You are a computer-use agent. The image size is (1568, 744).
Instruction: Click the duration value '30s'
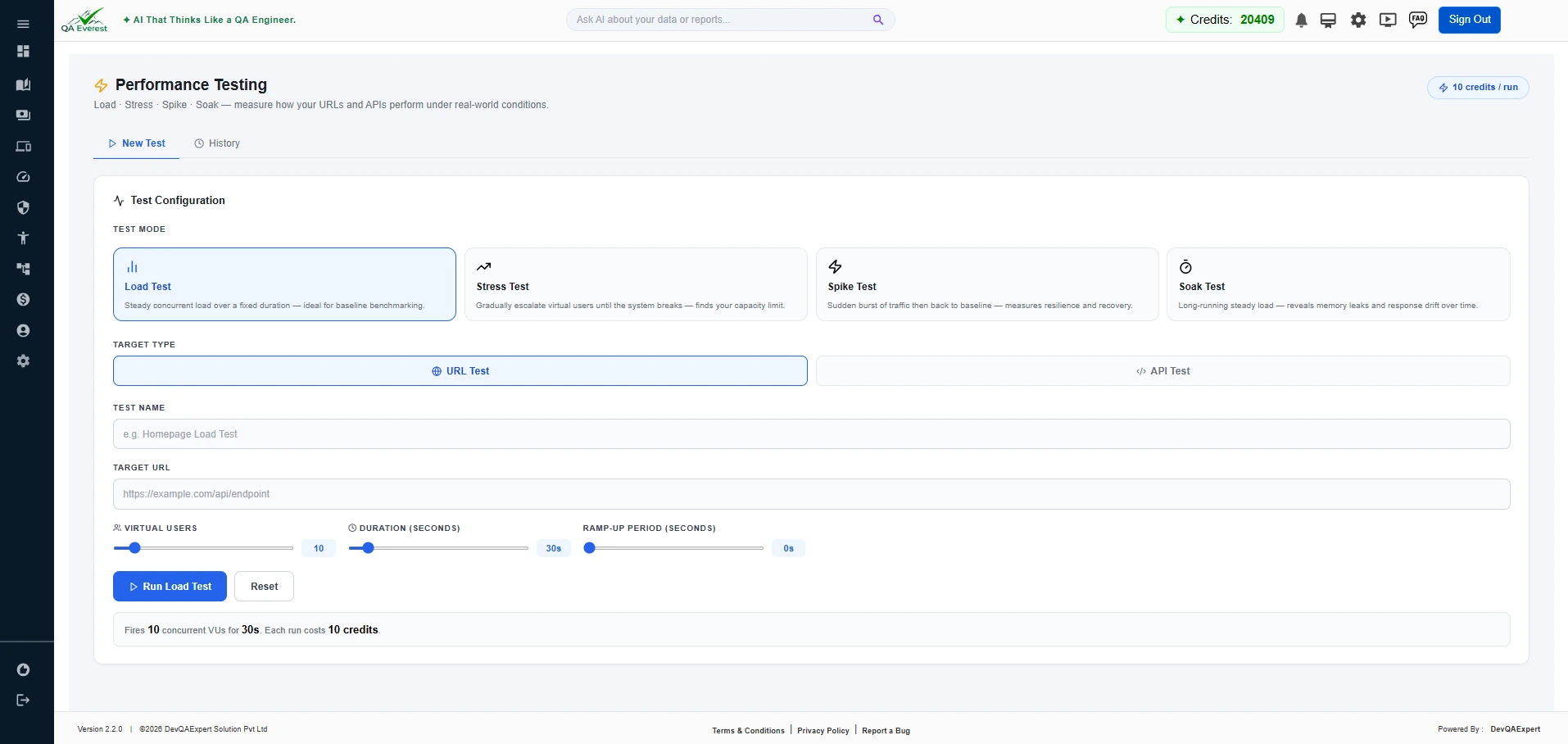pos(554,548)
